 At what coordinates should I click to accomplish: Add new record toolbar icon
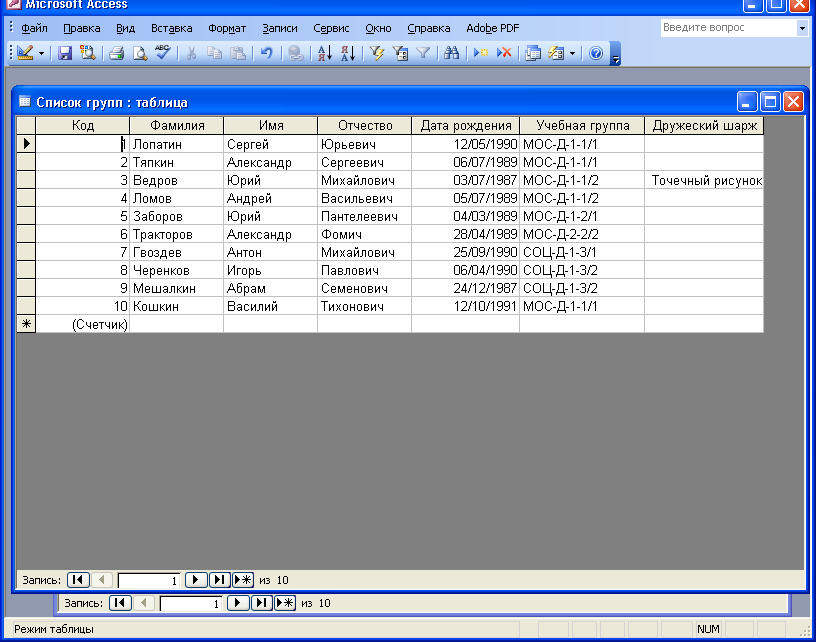pyautogui.click(x=481, y=53)
